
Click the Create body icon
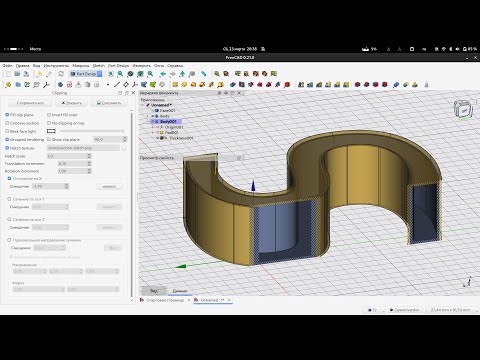tap(60, 85)
